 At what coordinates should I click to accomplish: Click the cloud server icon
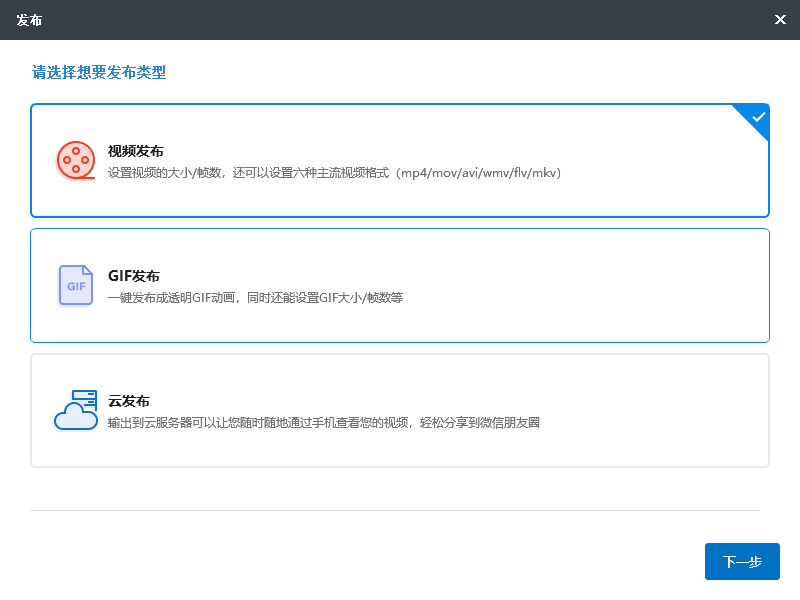tap(76, 410)
